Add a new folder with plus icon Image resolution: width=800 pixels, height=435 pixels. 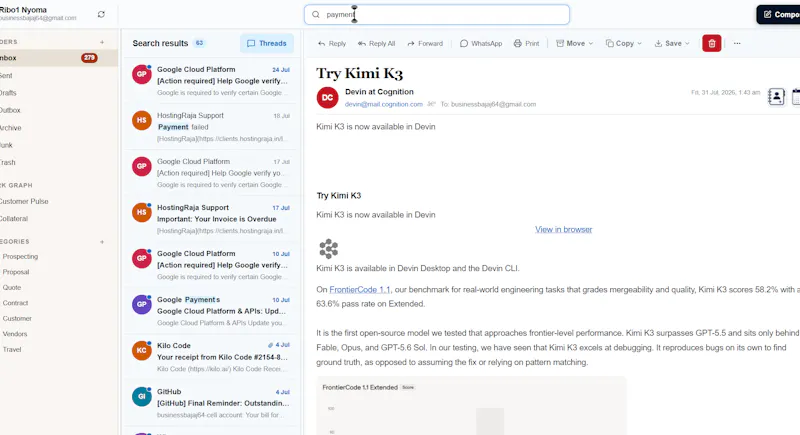click(102, 42)
